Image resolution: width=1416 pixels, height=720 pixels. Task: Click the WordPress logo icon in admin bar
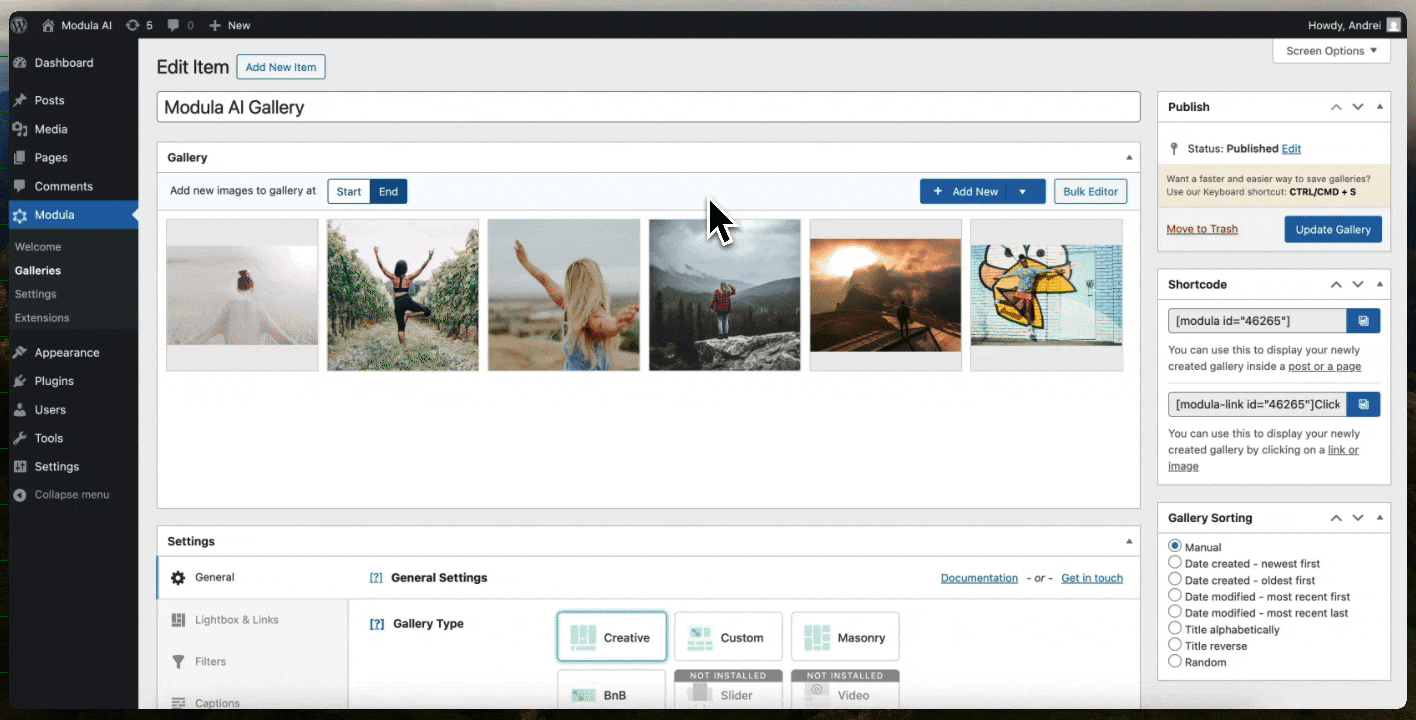pyautogui.click(x=19, y=25)
